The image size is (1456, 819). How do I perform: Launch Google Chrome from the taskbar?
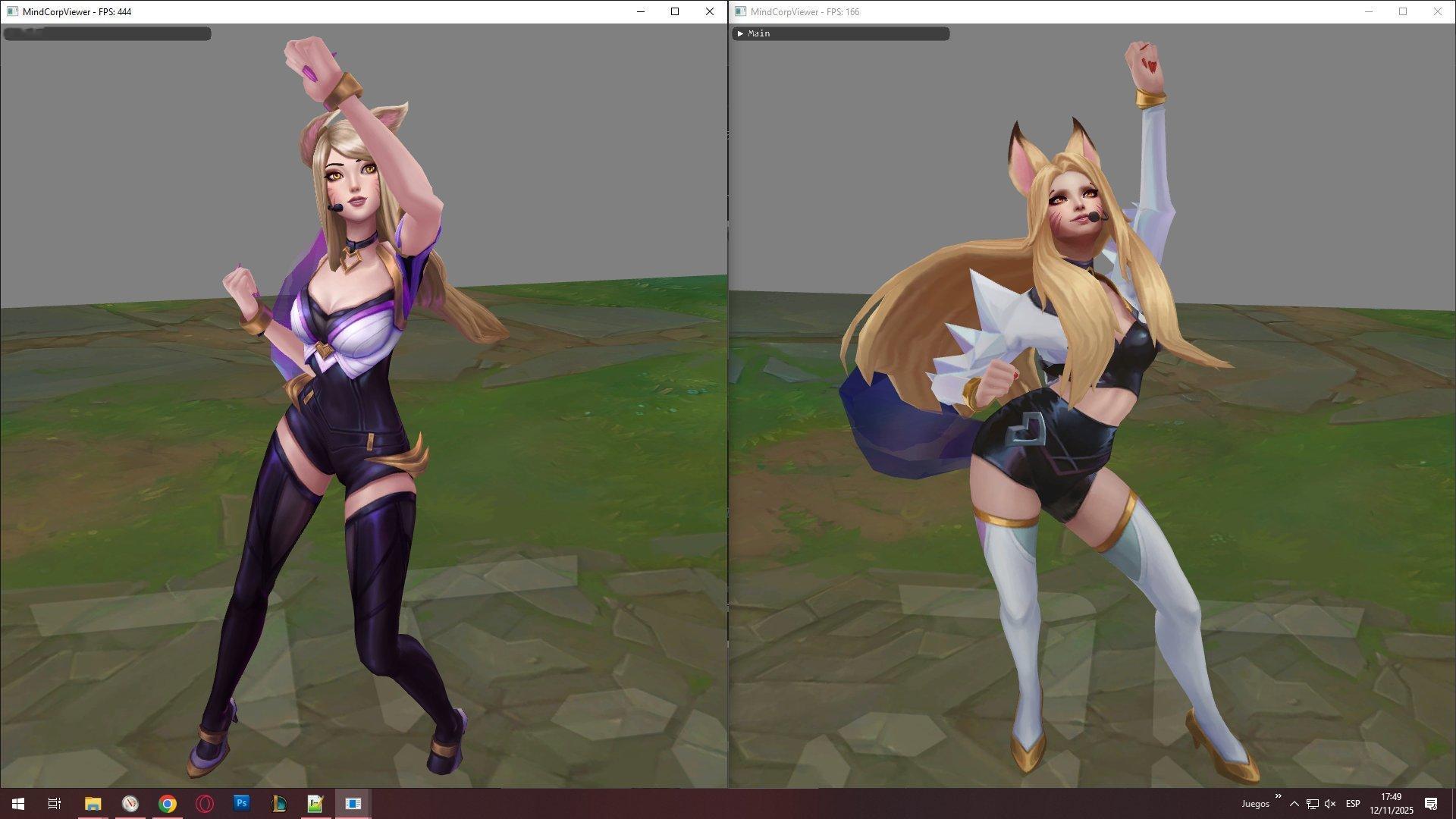[x=167, y=803]
